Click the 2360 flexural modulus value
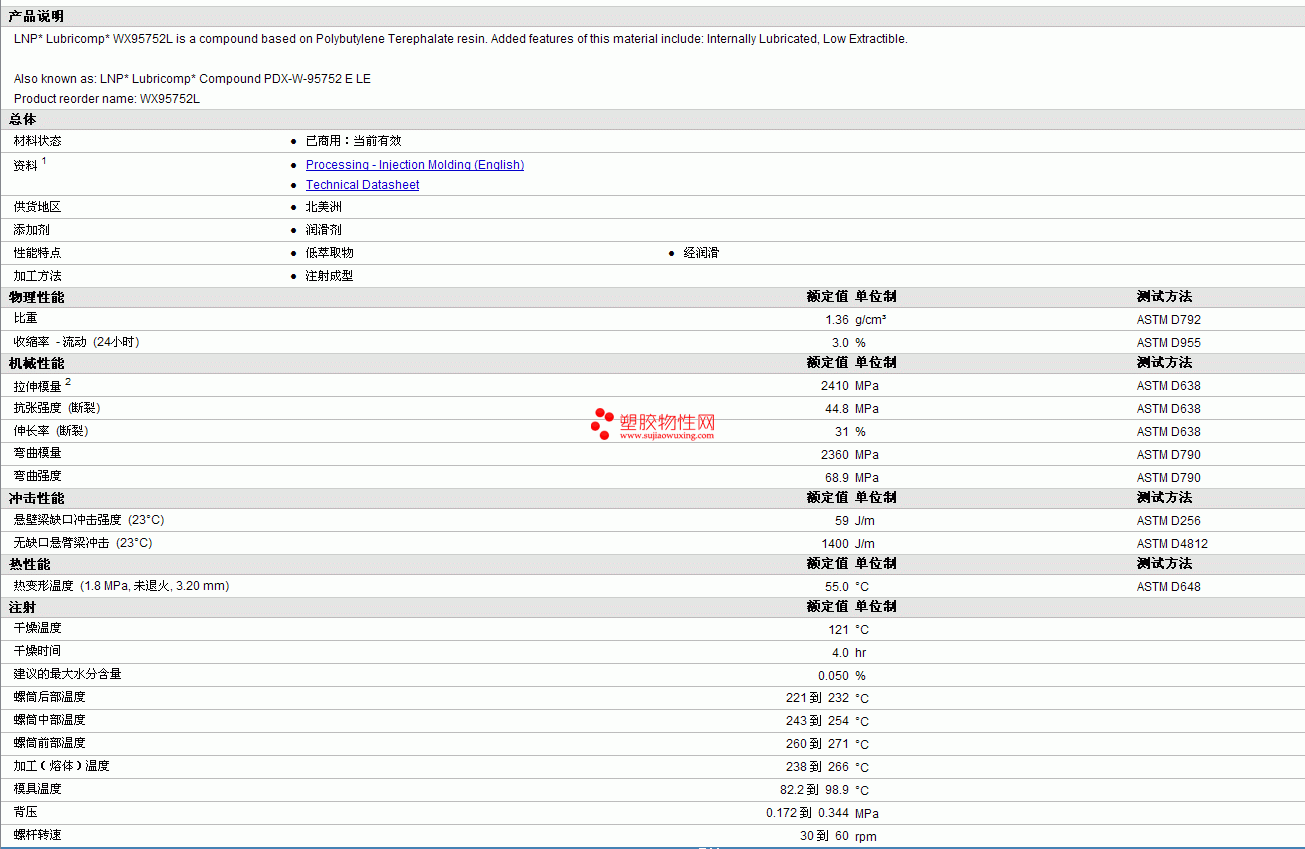 coord(835,455)
